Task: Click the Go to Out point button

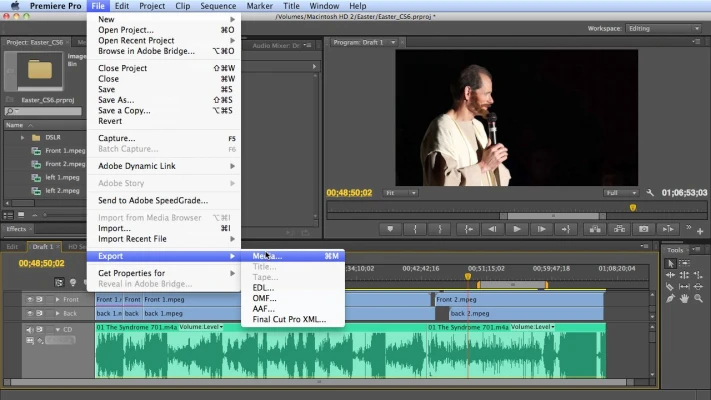Action: (x=566, y=229)
